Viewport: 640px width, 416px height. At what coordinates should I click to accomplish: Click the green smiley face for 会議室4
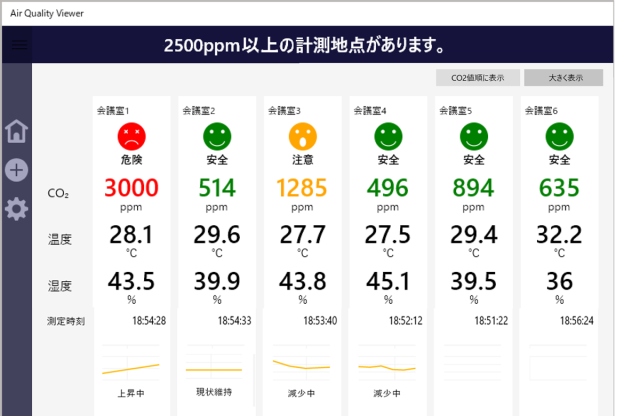(x=388, y=136)
